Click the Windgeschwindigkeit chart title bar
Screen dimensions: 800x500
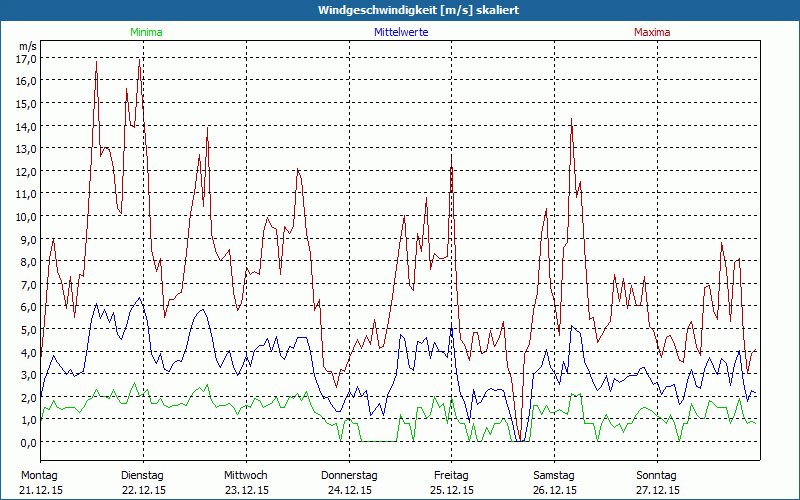[x=400, y=9]
